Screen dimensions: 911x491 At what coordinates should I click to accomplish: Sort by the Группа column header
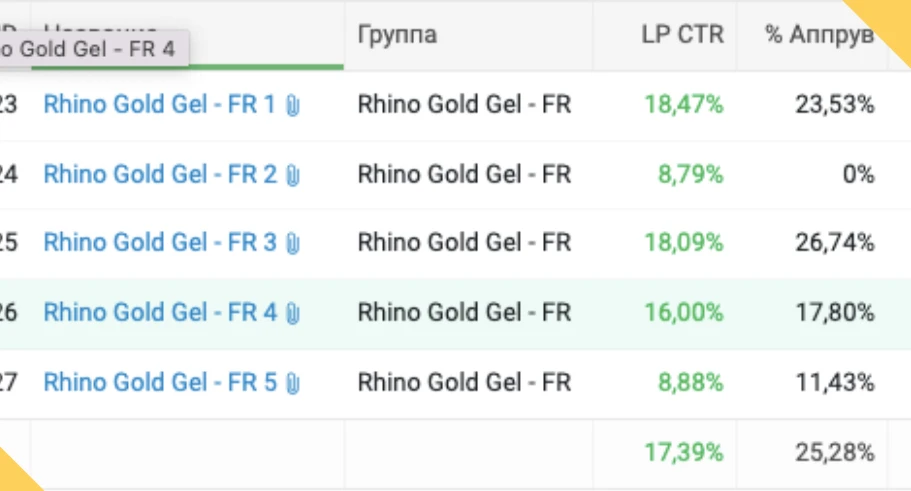coord(397,35)
